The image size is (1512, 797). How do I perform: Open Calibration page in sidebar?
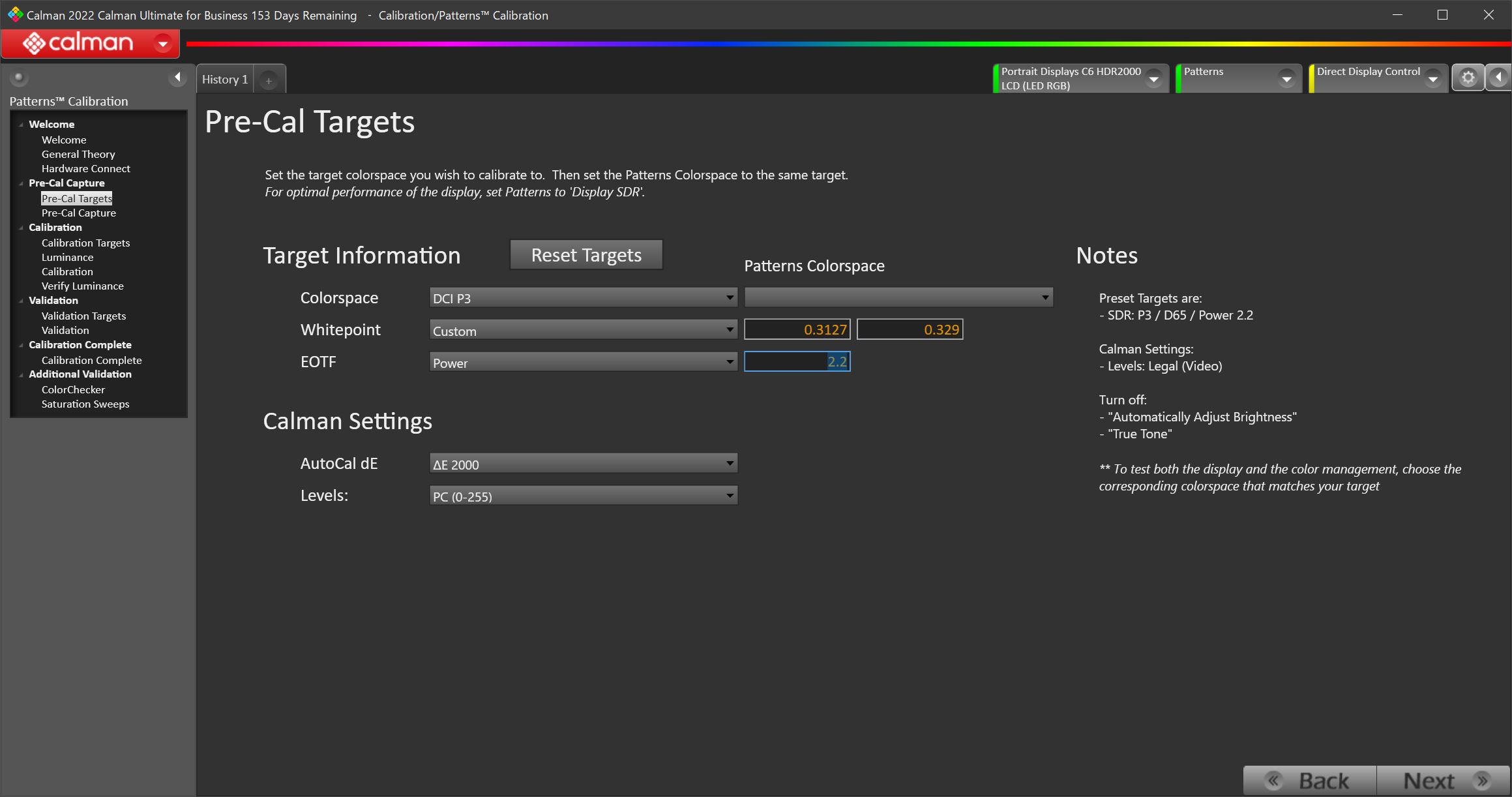point(67,271)
